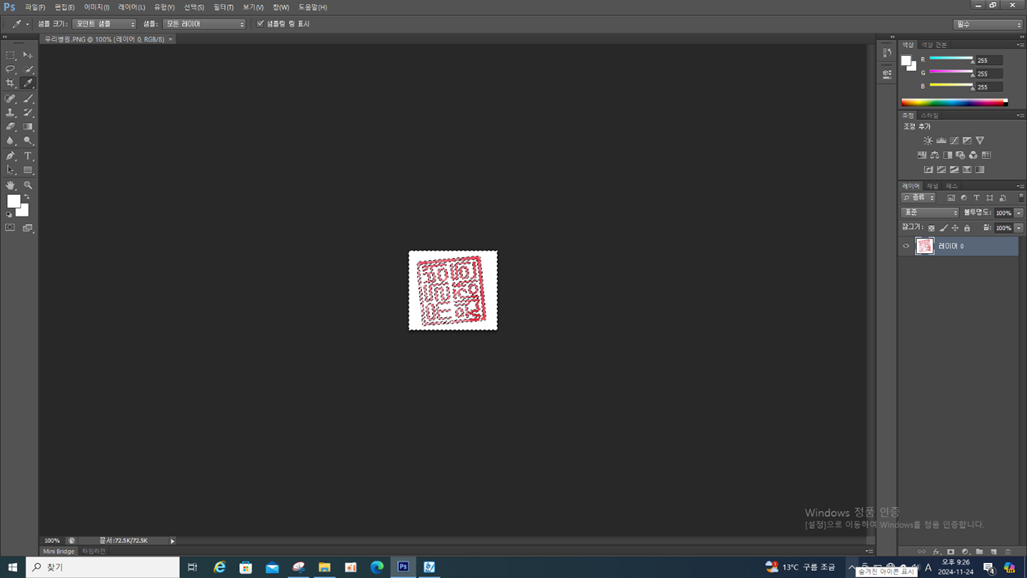Add Exposure adjustment
The height and width of the screenshot is (578, 1027).
click(967, 141)
